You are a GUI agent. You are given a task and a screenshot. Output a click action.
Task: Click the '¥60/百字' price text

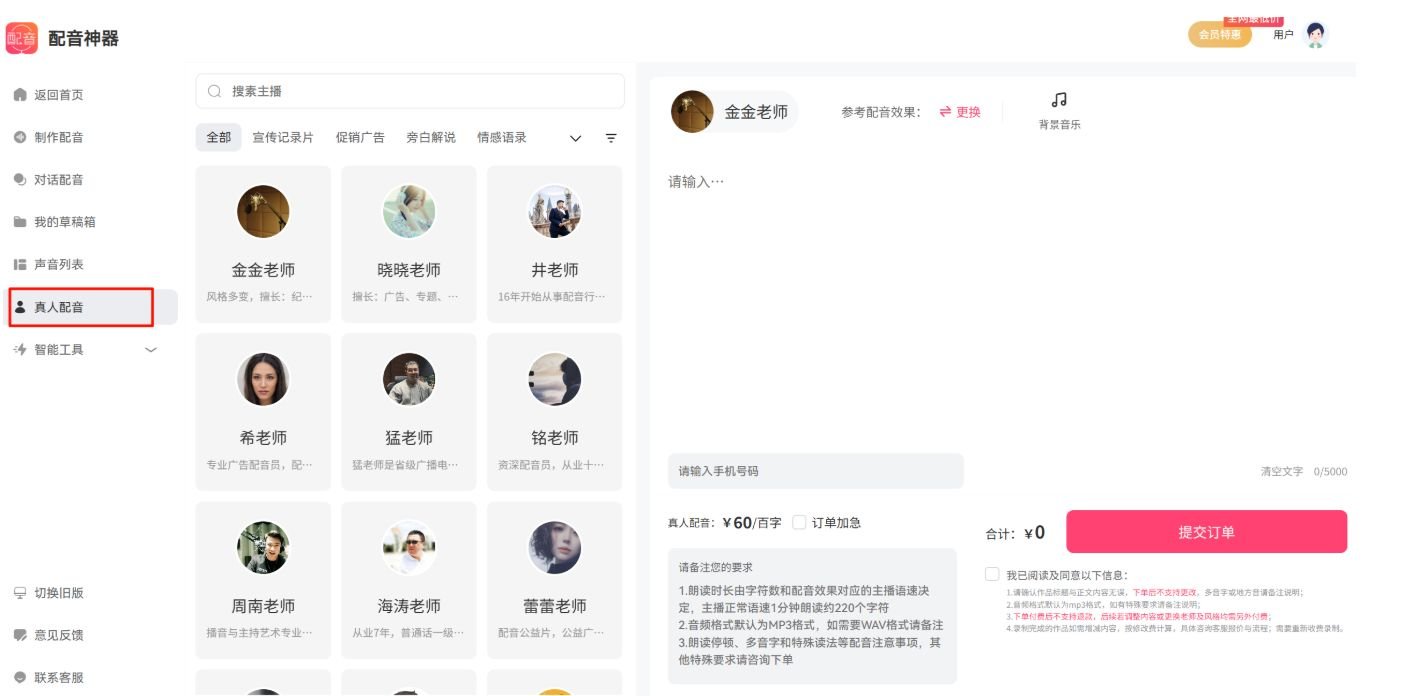[x=752, y=522]
